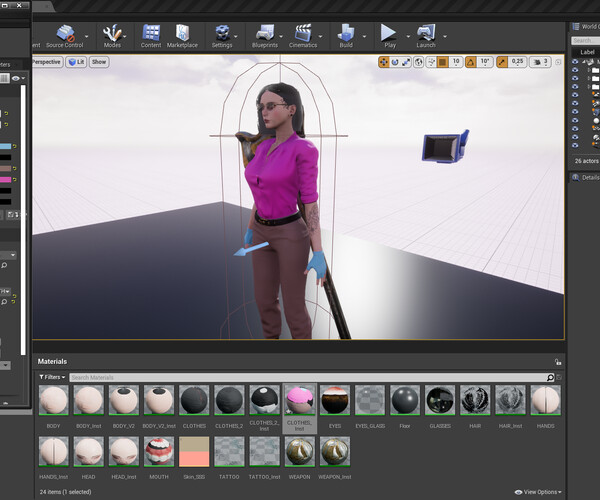Select the CLOTHES material thumbnail
The height and width of the screenshot is (500, 600).
tap(194, 400)
